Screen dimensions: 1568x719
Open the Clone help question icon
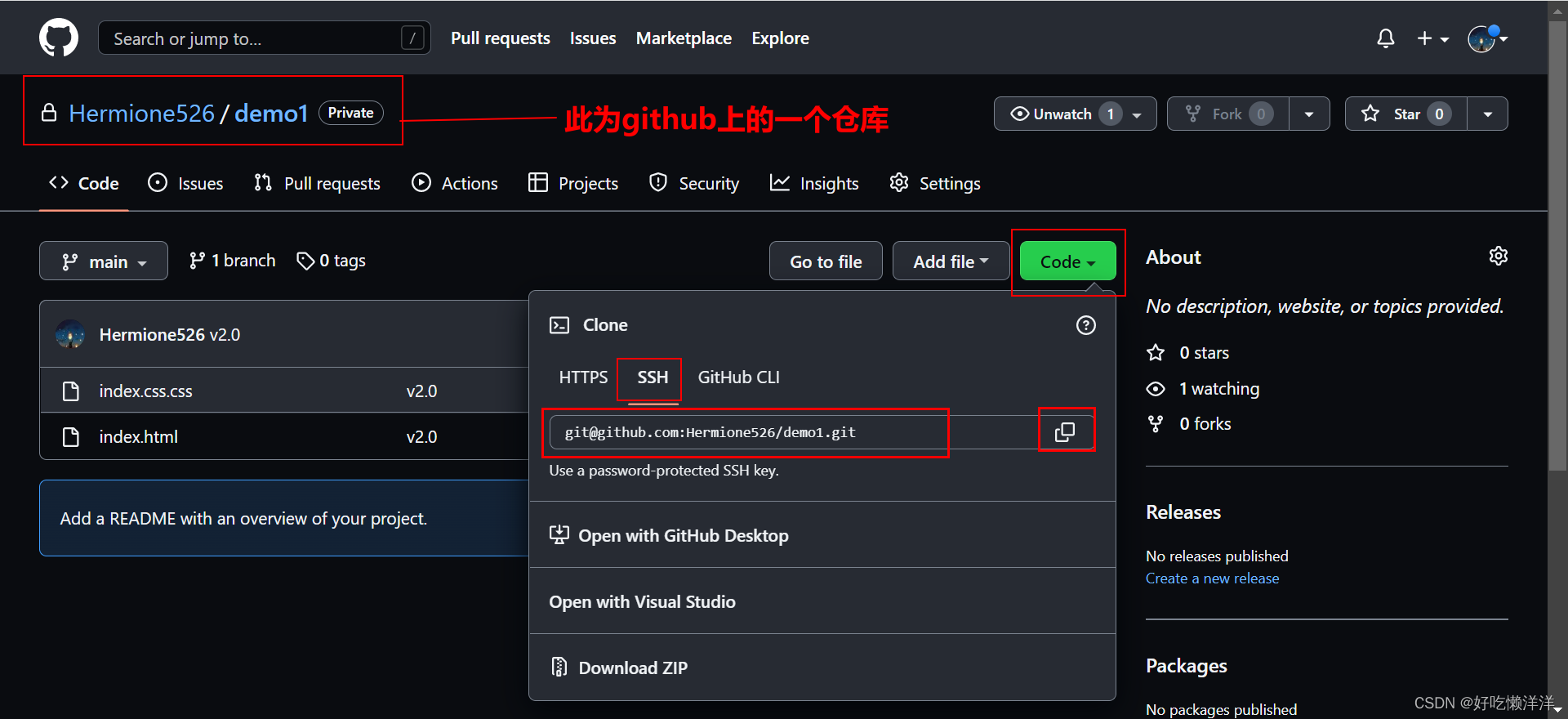pos(1085,325)
